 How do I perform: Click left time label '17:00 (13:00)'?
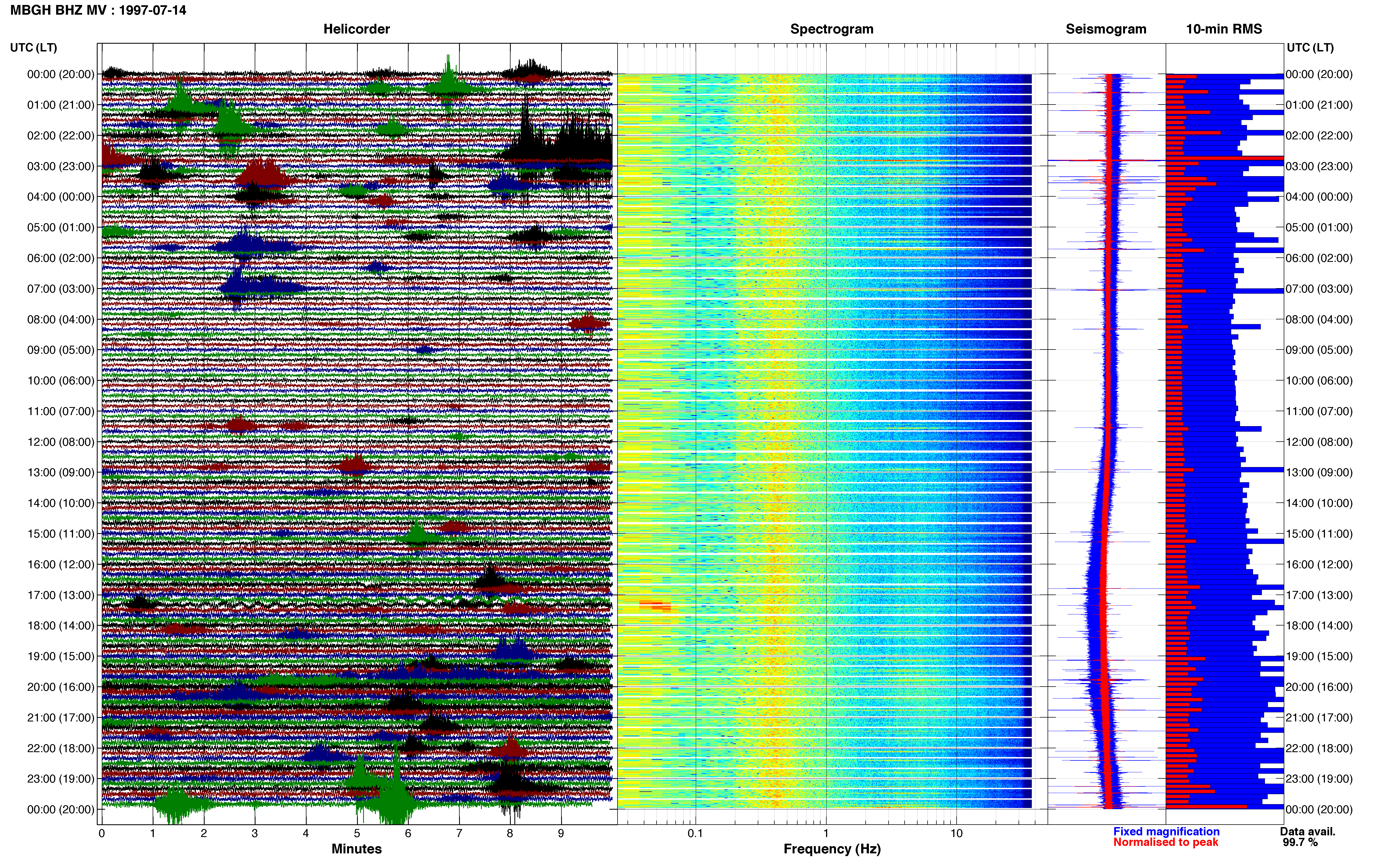click(61, 595)
